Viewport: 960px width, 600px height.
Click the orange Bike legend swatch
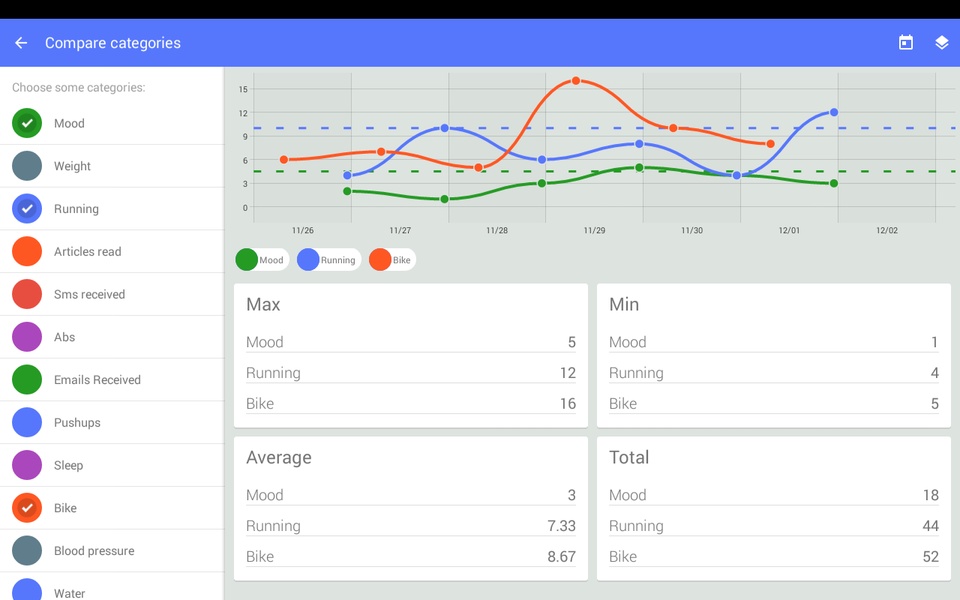pos(380,260)
